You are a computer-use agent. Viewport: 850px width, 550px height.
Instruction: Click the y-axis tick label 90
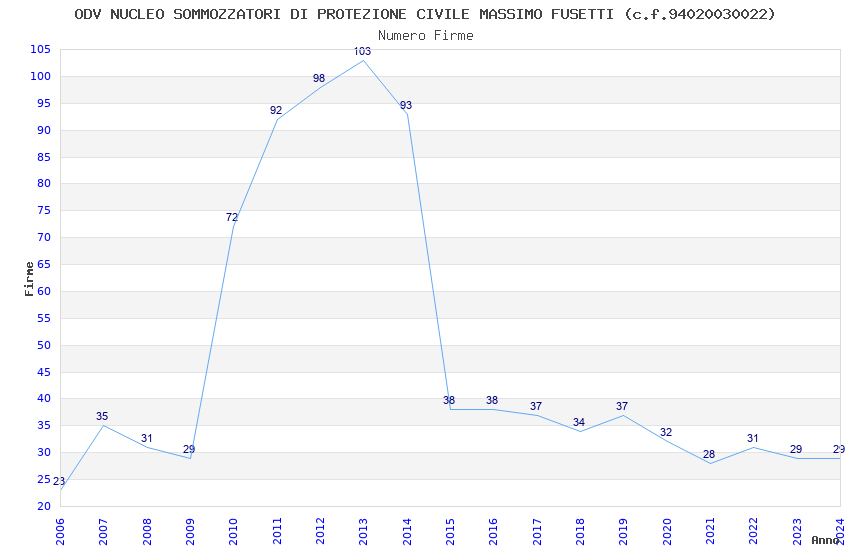pos(43,130)
